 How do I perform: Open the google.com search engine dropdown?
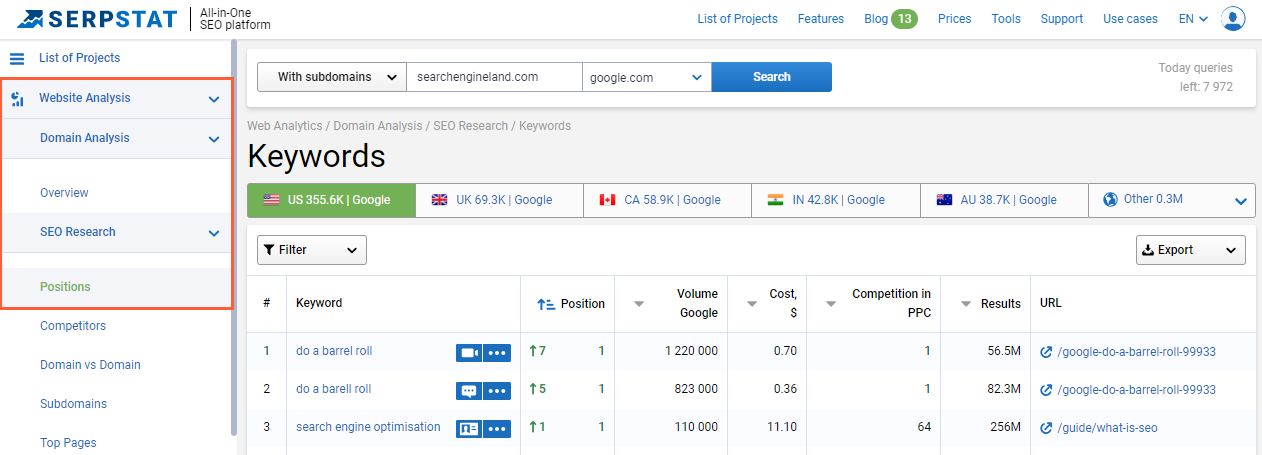coord(647,77)
